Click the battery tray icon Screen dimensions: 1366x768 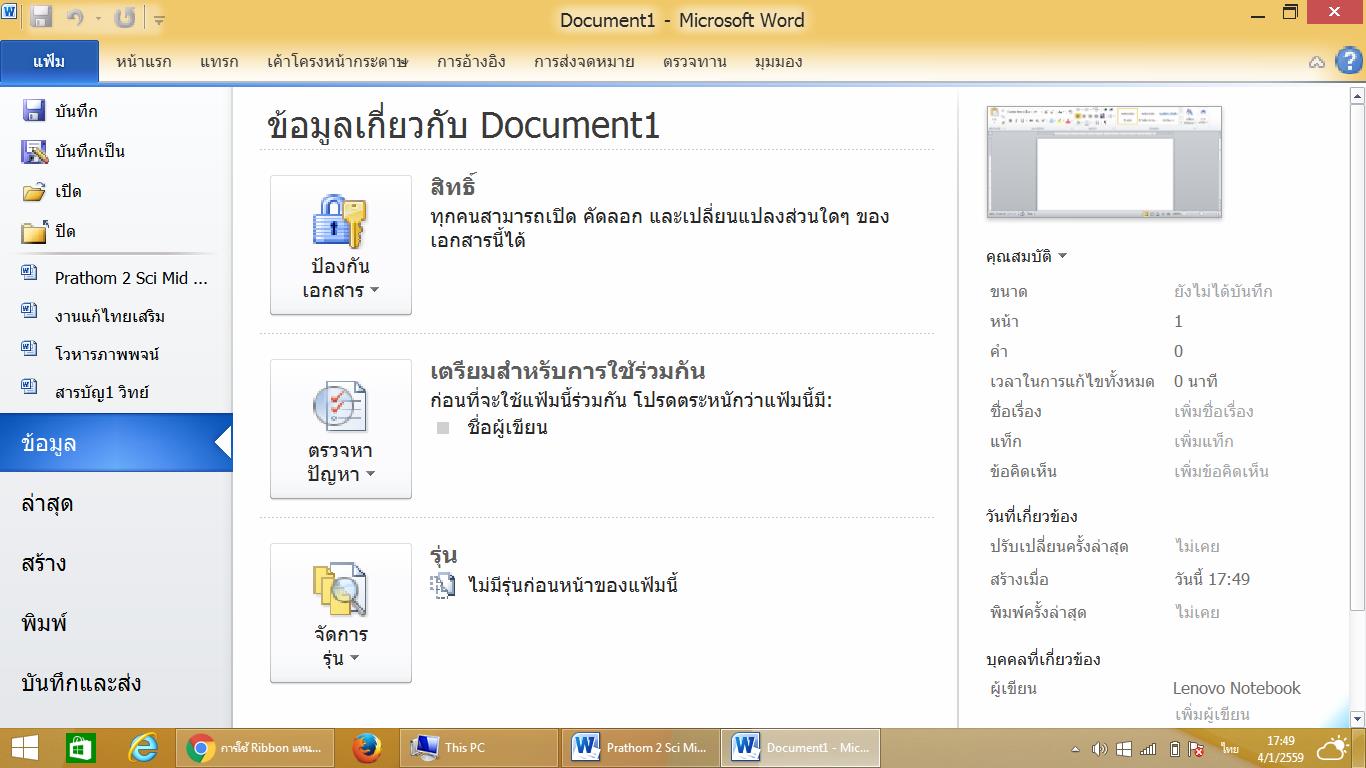point(1175,748)
